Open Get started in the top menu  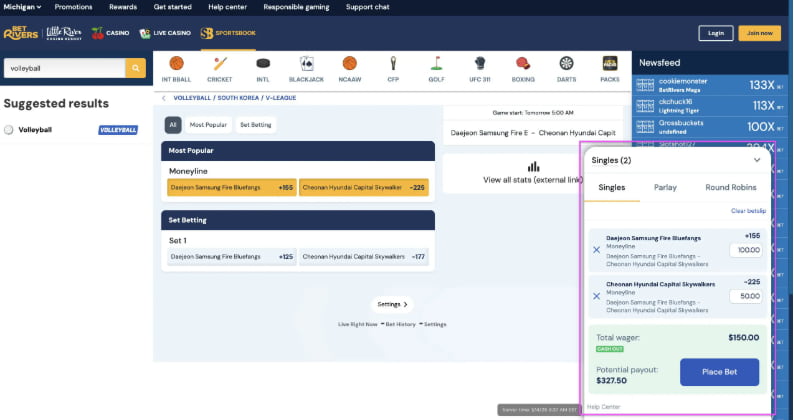click(173, 7)
